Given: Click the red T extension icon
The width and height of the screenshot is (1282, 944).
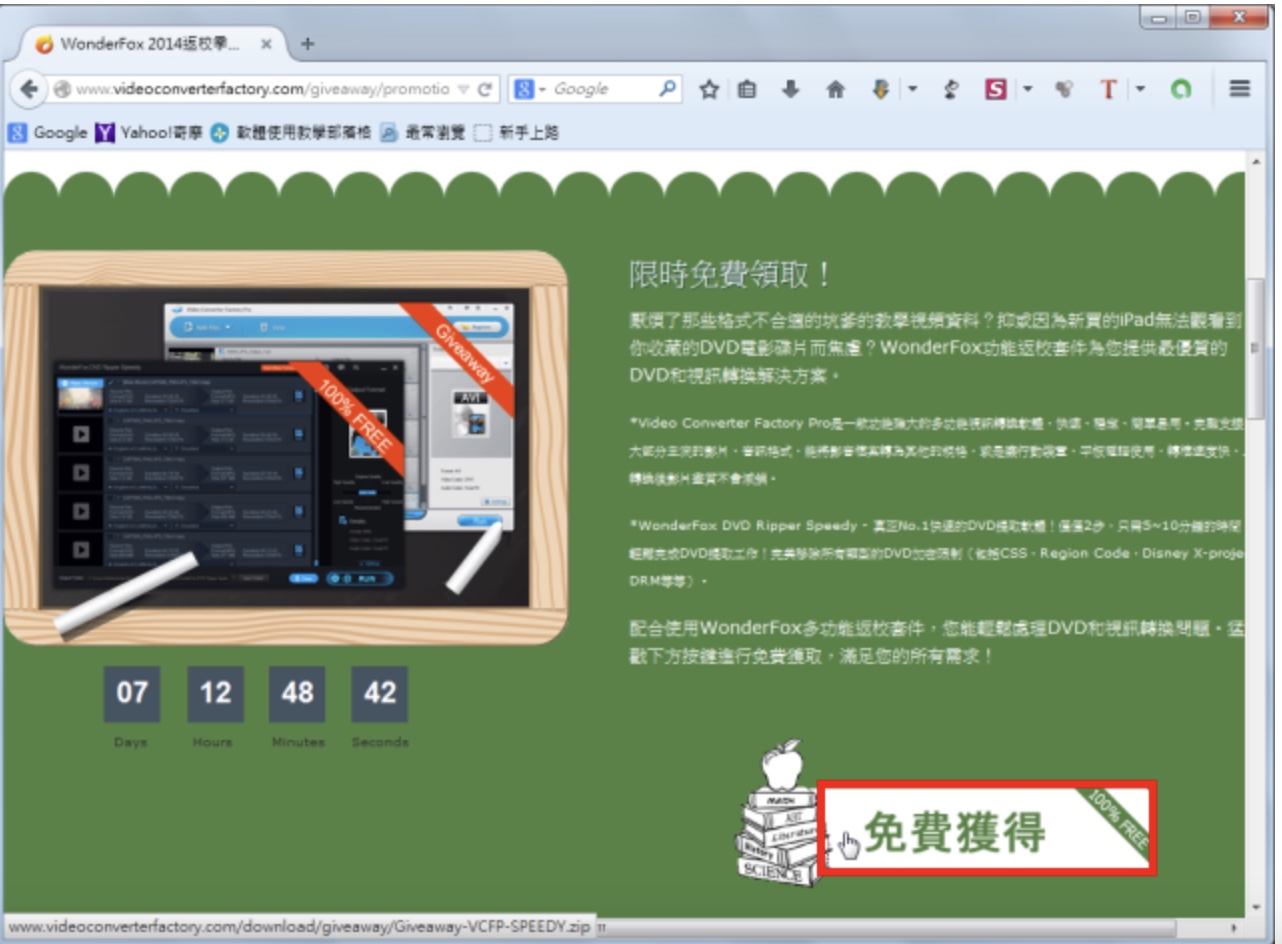Looking at the screenshot, I should pos(1108,90).
